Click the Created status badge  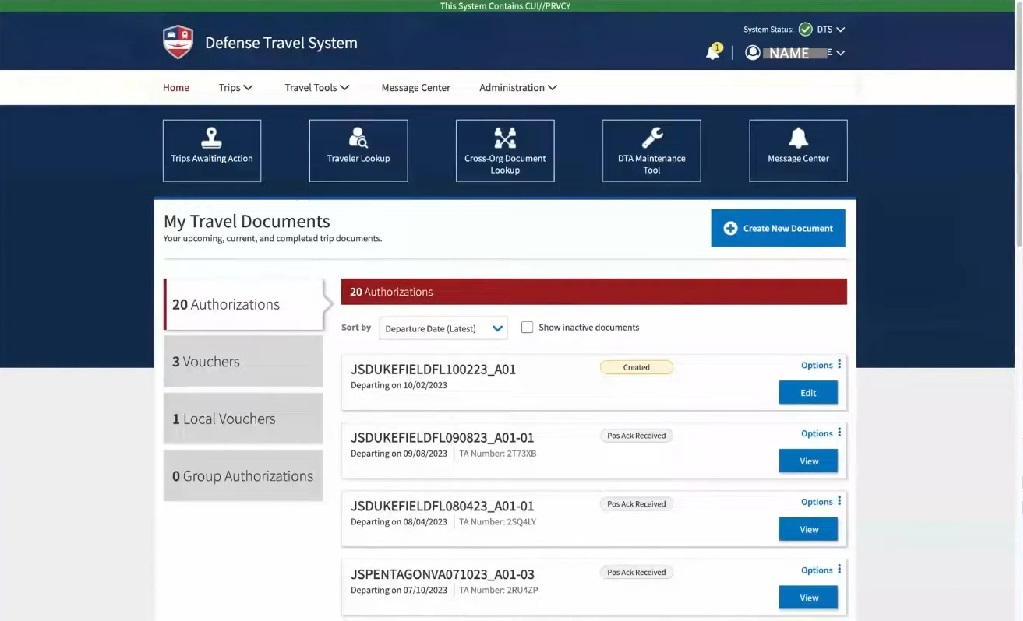[636, 367]
